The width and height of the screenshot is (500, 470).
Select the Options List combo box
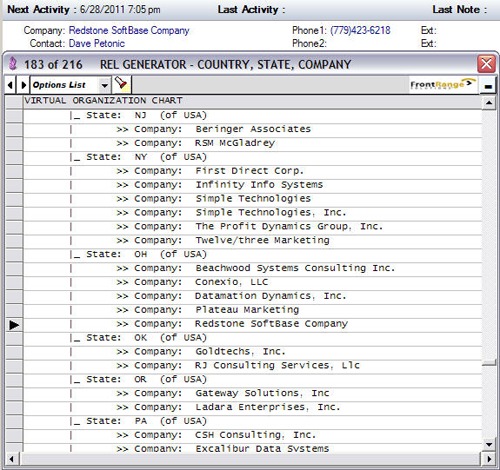coord(71,85)
